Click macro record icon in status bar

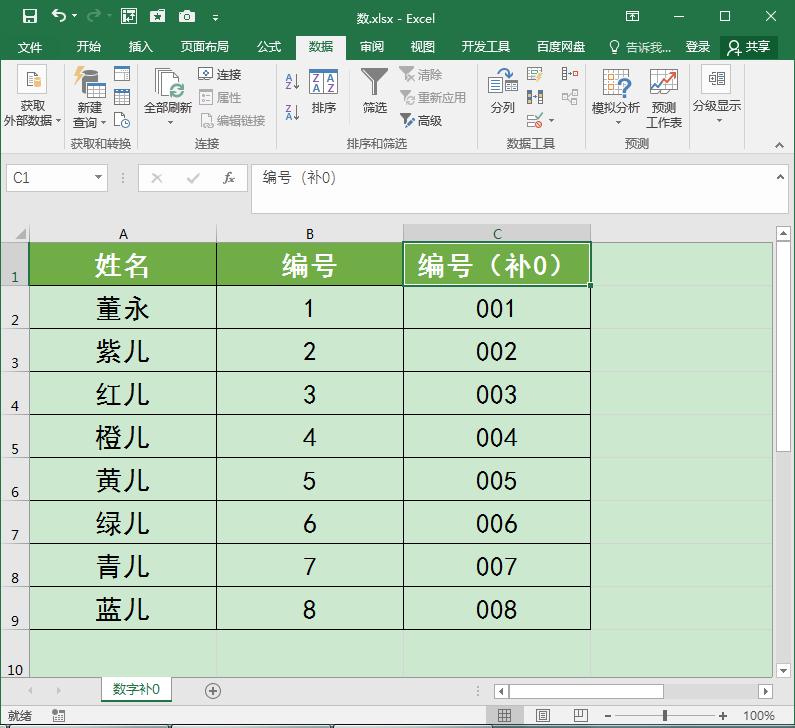click(x=58, y=715)
